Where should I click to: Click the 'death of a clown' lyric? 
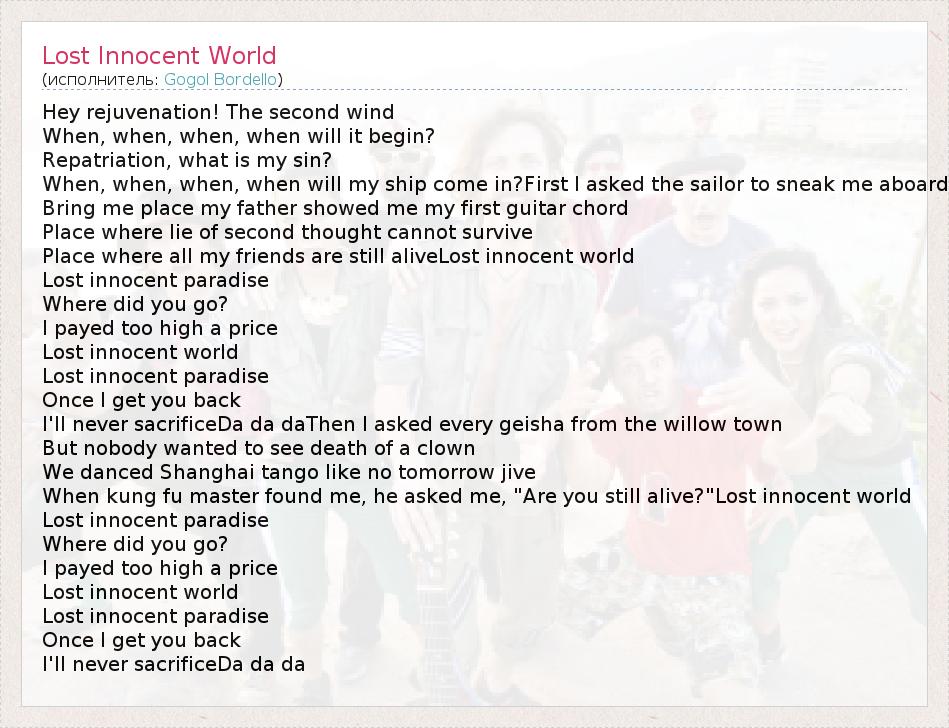click(x=258, y=448)
